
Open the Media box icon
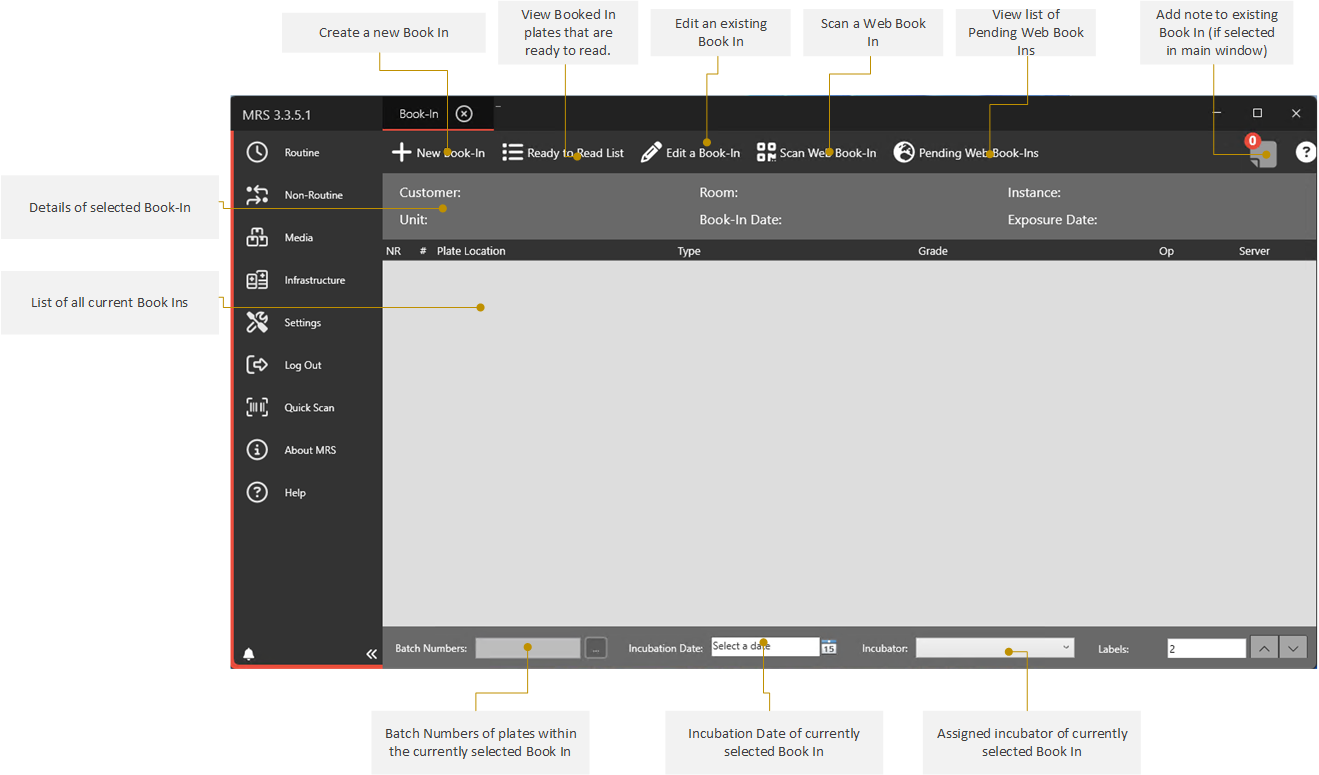(x=257, y=237)
